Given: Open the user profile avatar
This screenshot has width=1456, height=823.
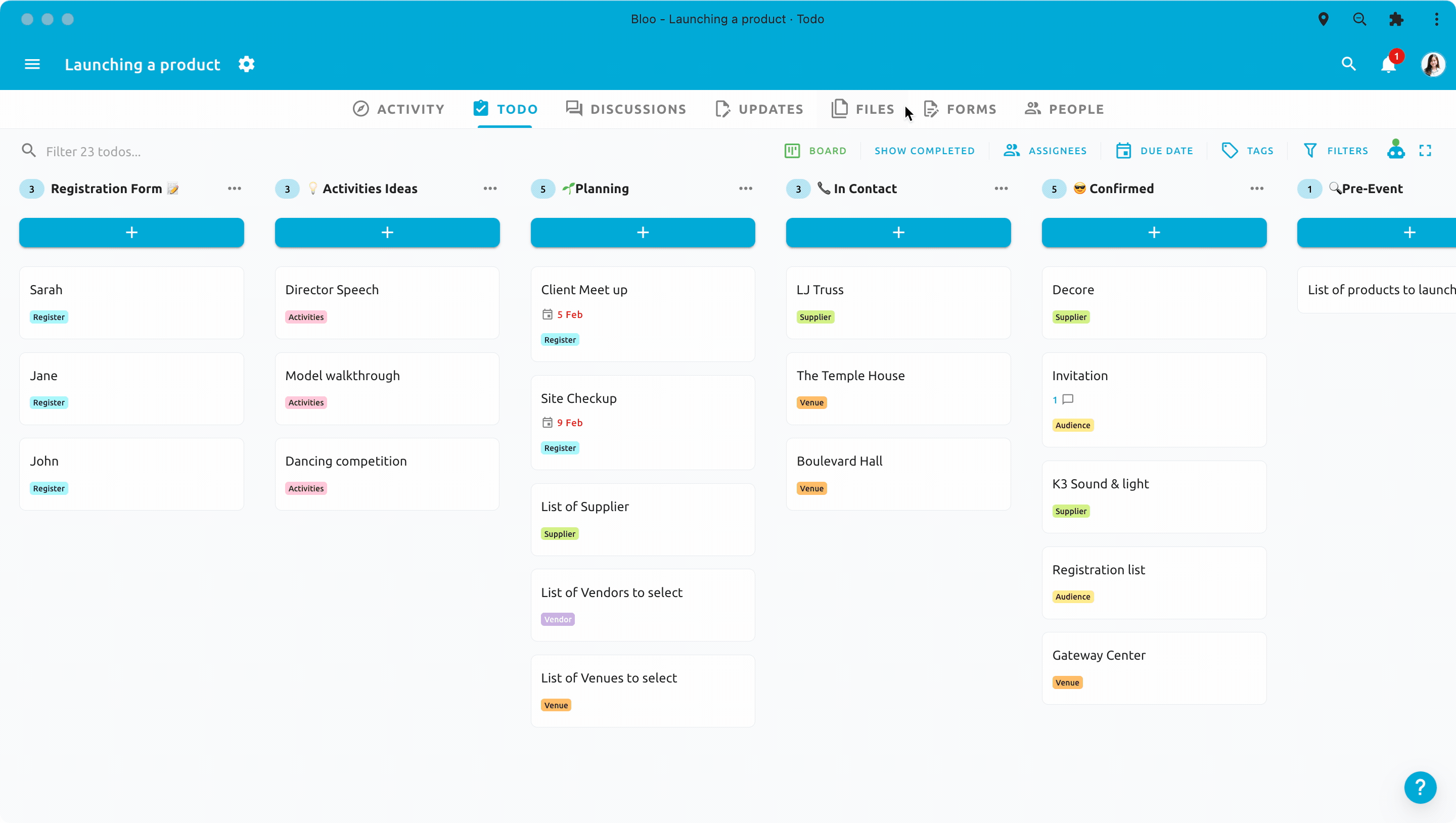Looking at the screenshot, I should click(1433, 64).
